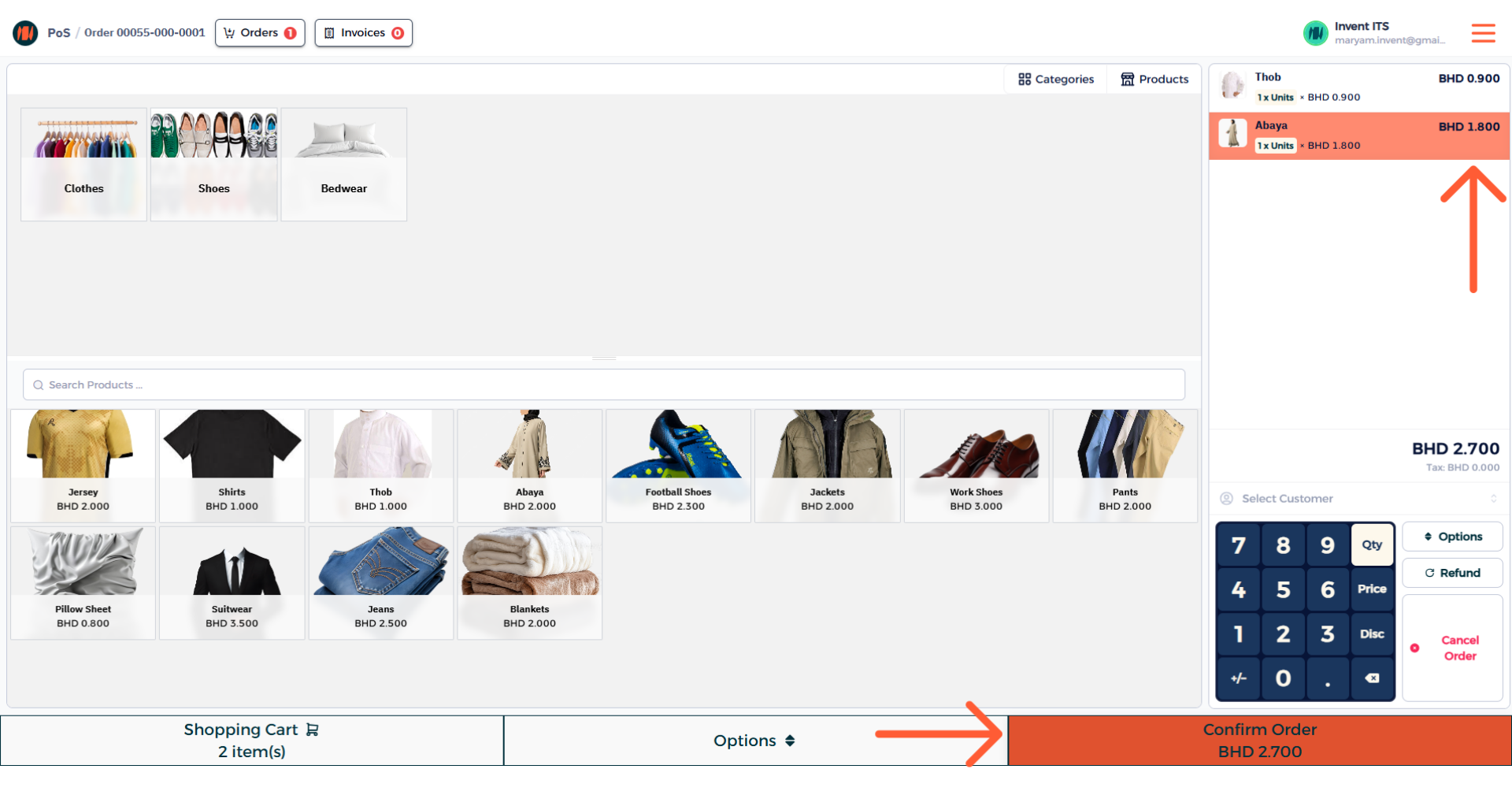Expand Options beside the numpad
This screenshot has width=1512, height=795.
coord(1452,537)
